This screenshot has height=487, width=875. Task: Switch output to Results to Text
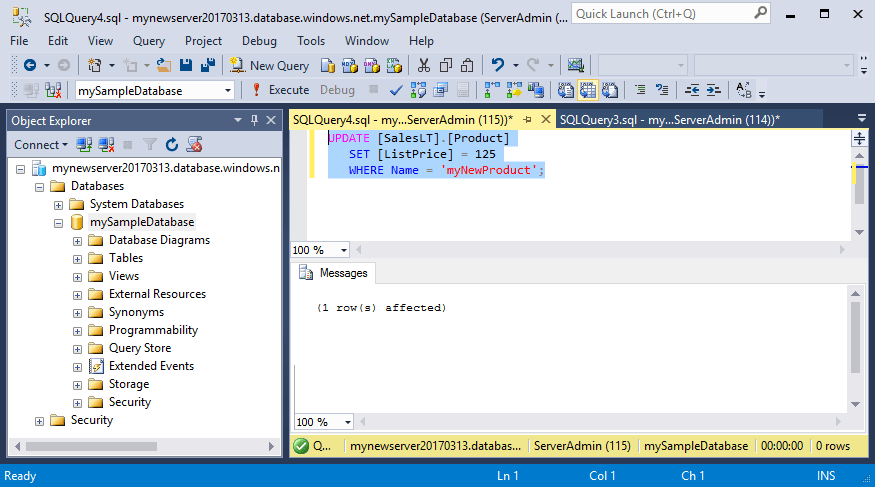tap(565, 90)
